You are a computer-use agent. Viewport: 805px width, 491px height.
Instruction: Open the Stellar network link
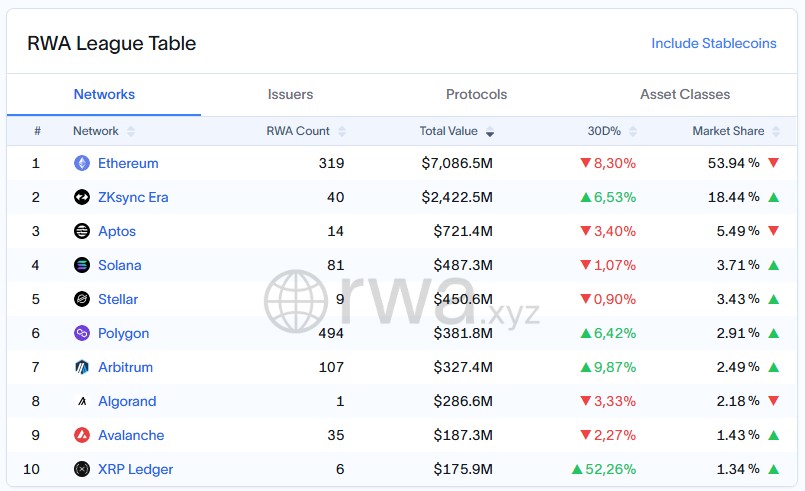click(118, 299)
